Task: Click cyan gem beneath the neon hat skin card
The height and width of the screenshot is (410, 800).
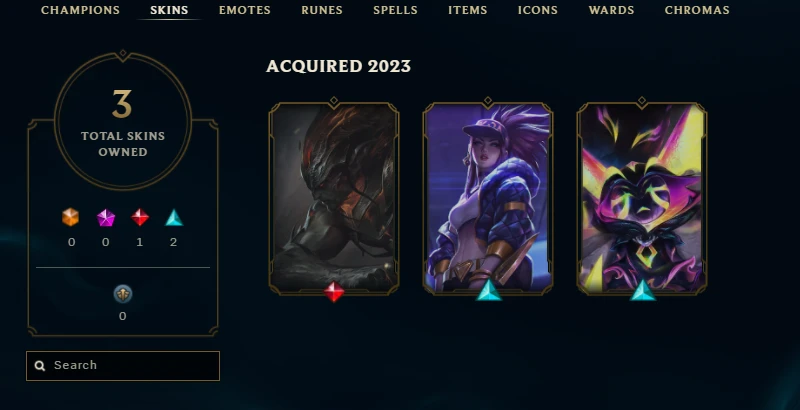Action: click(x=642, y=291)
